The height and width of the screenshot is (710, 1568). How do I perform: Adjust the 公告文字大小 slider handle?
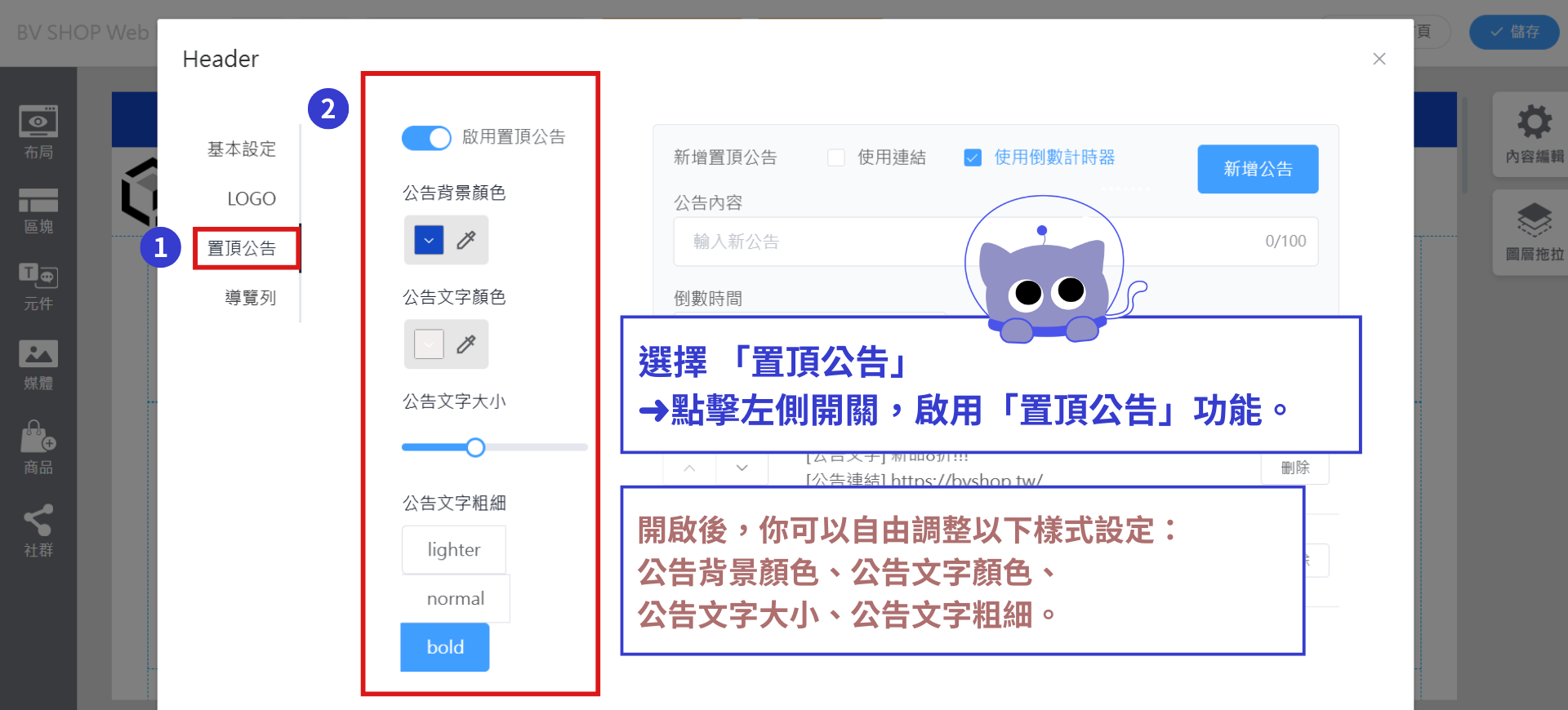[475, 447]
